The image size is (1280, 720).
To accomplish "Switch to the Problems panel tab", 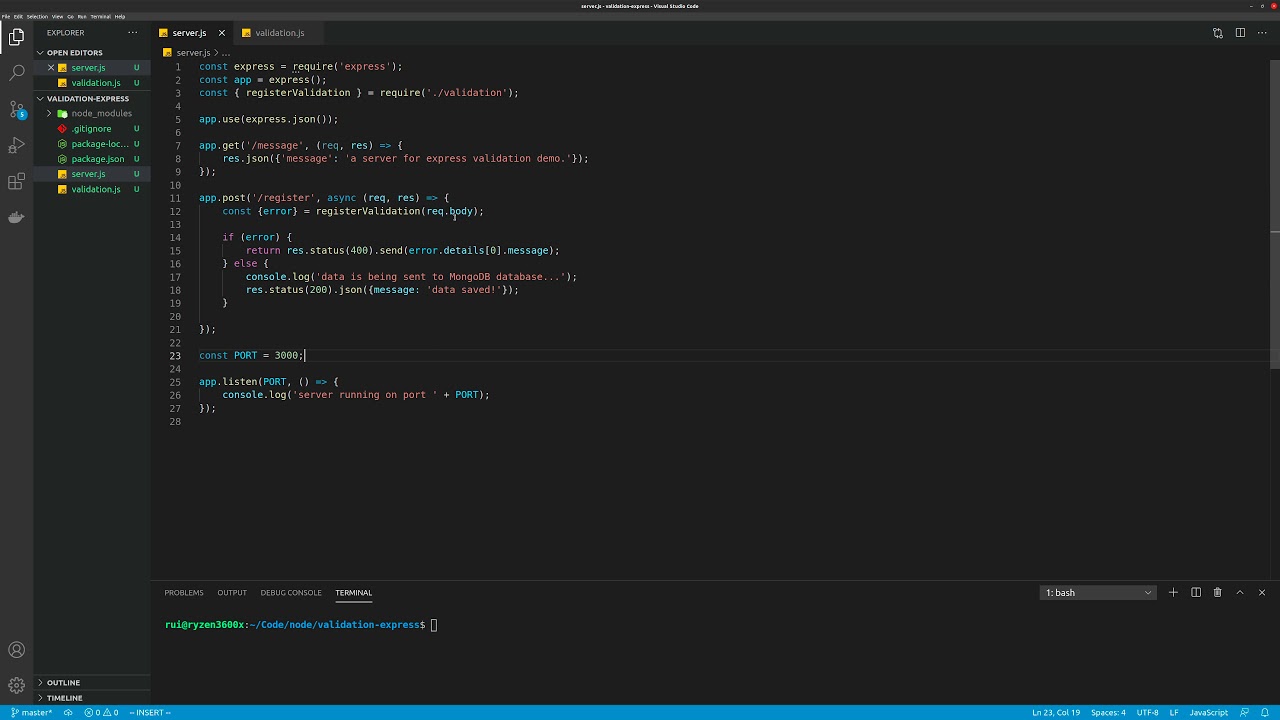I will click(184, 592).
